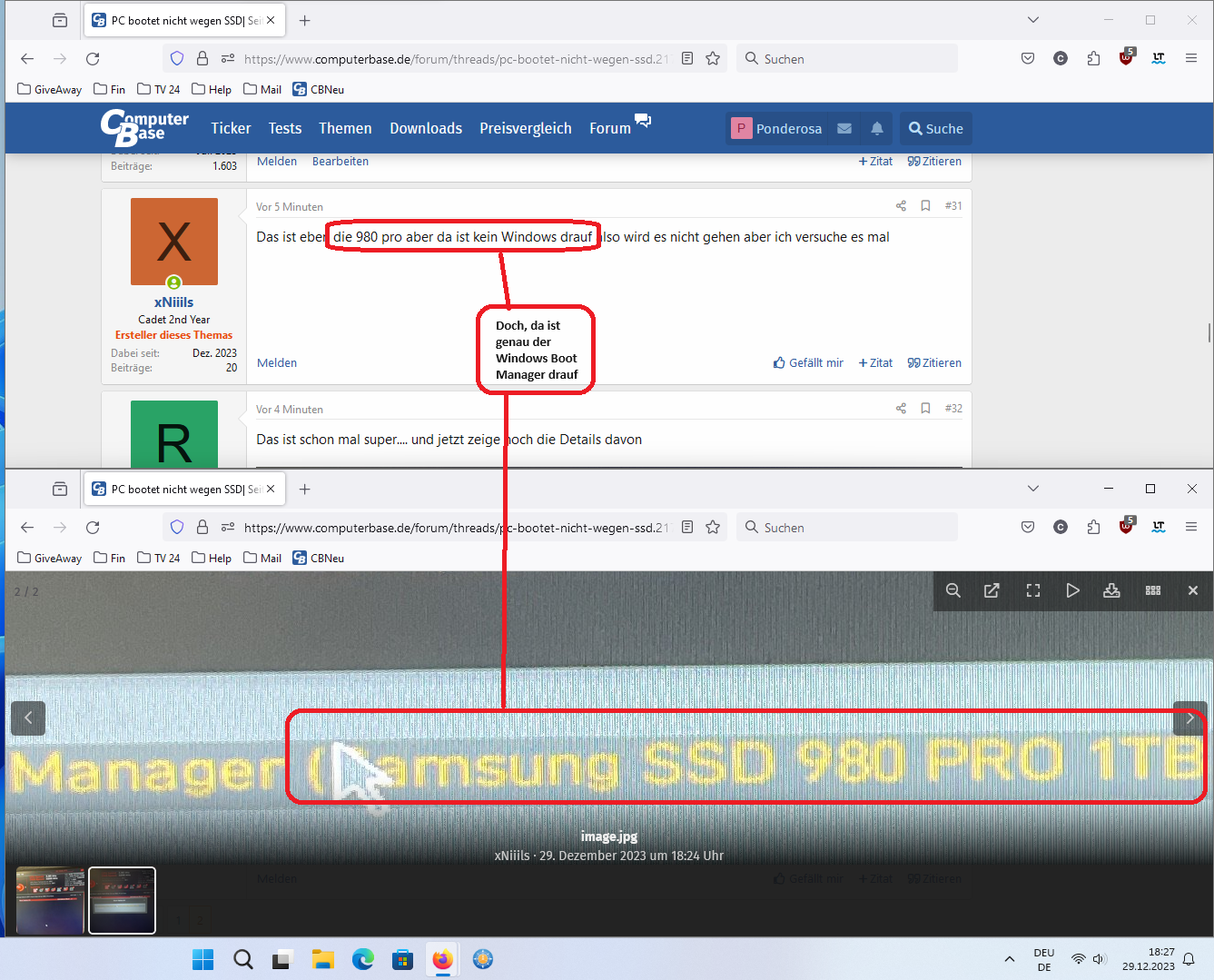Open Tests section in site navigation
The image size is (1214, 980).
(x=285, y=128)
